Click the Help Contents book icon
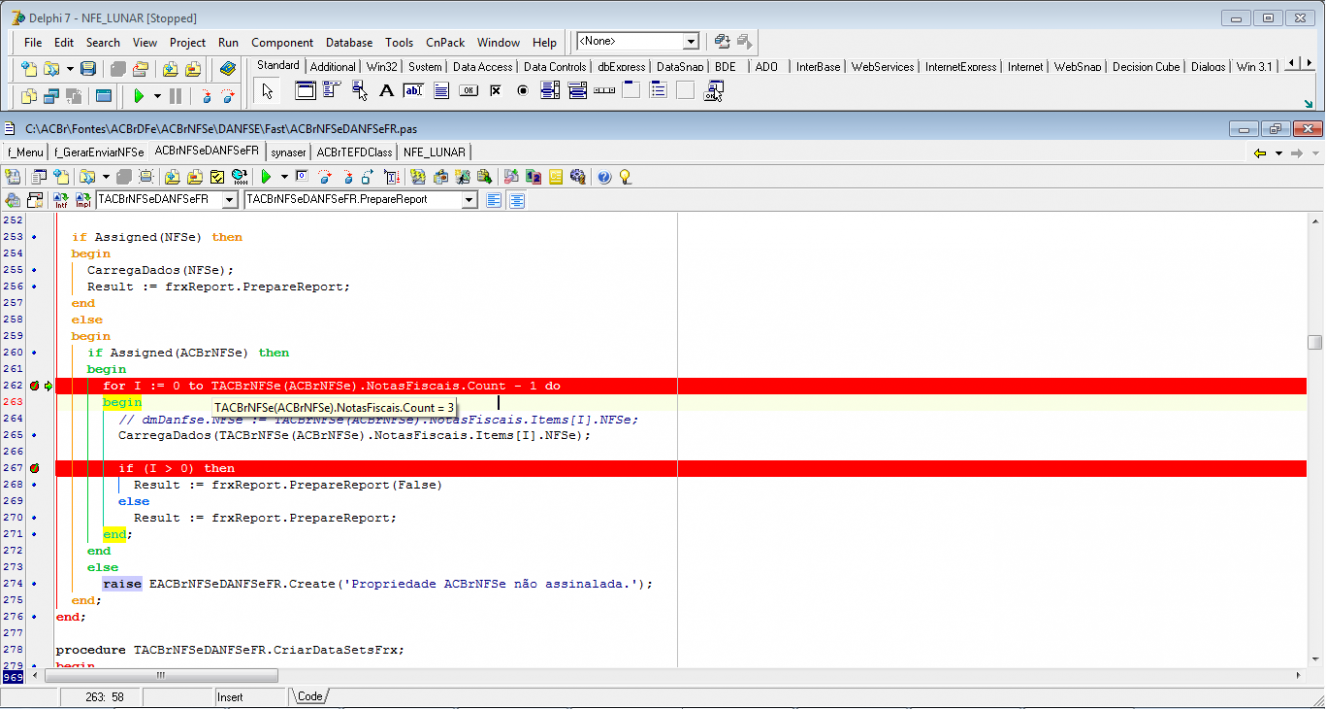 pyautogui.click(x=228, y=69)
